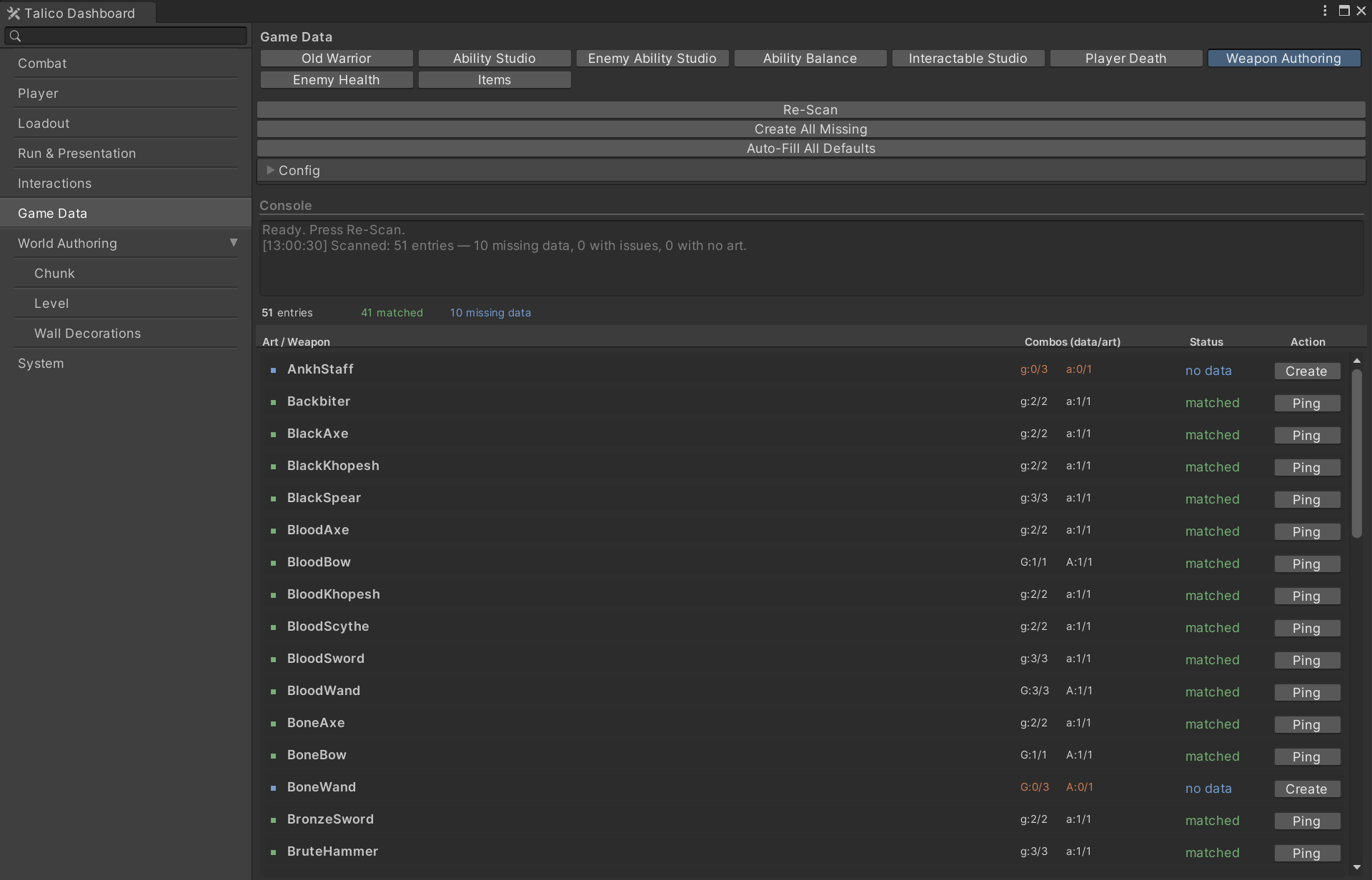Switch to the Items tab

tap(494, 80)
